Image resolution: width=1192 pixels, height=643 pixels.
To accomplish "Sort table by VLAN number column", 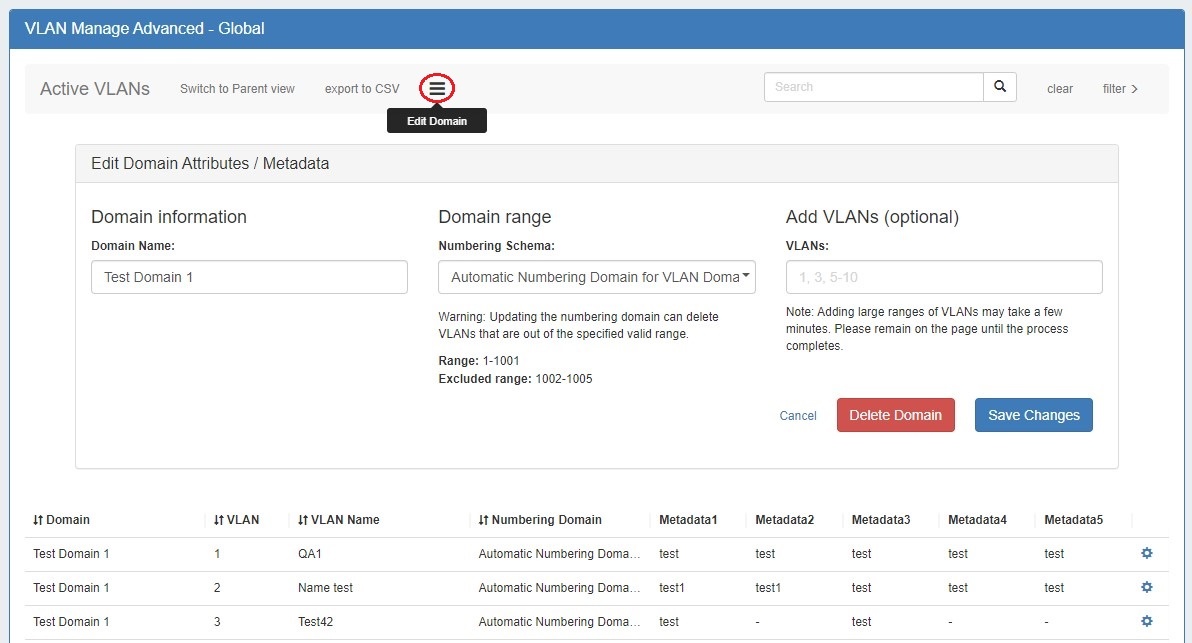I will [236, 520].
